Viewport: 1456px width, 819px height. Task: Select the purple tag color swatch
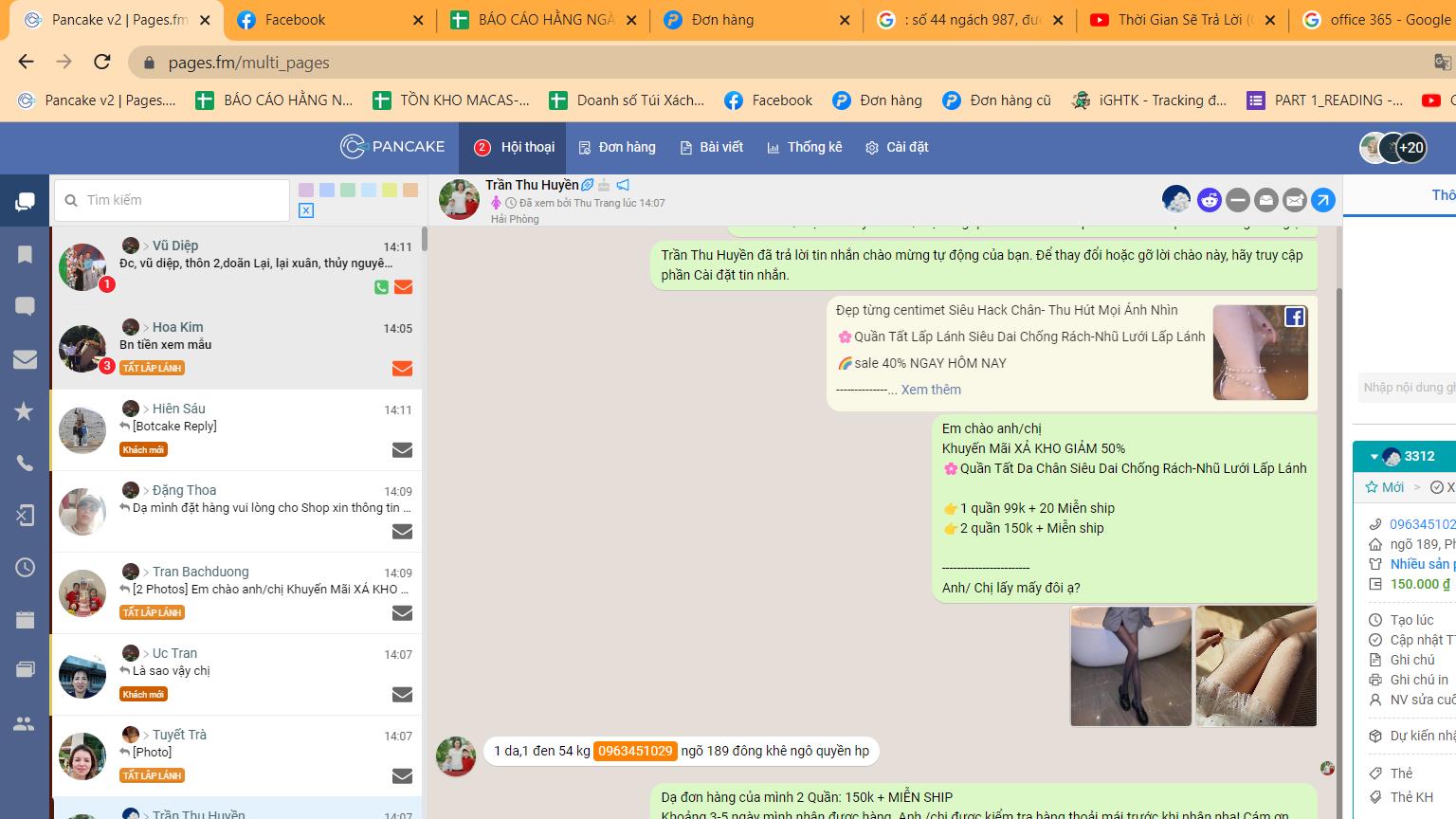(x=306, y=190)
